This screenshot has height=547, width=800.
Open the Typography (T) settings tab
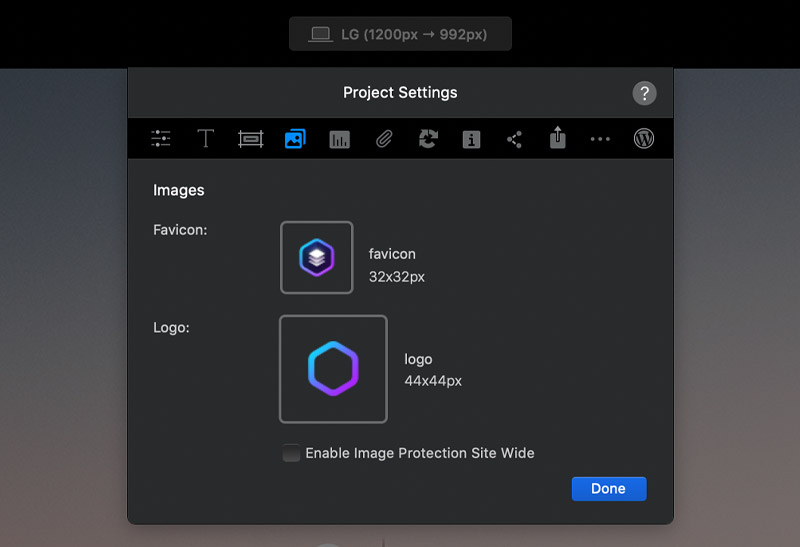click(x=206, y=138)
